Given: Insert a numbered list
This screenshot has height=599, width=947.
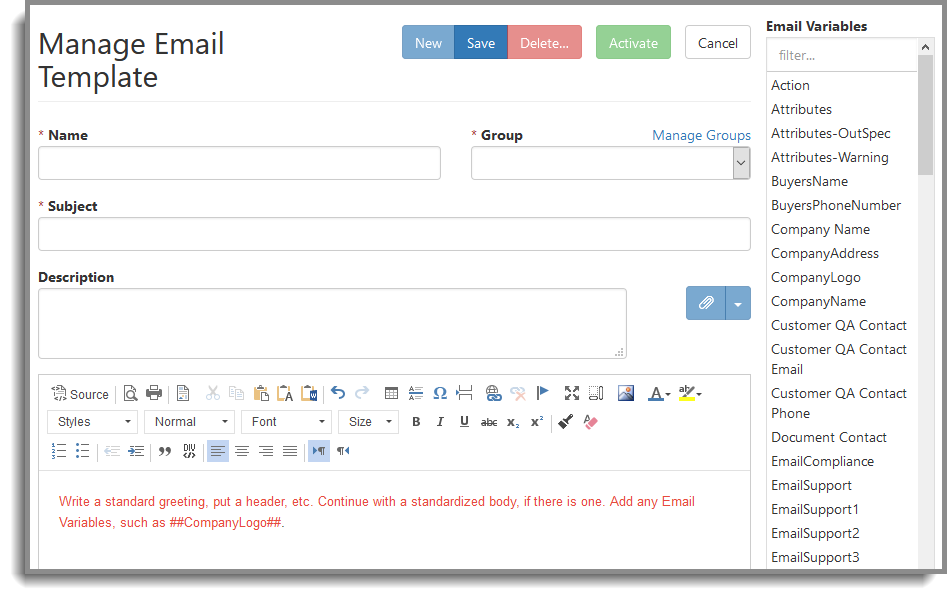Looking at the screenshot, I should click(59, 450).
